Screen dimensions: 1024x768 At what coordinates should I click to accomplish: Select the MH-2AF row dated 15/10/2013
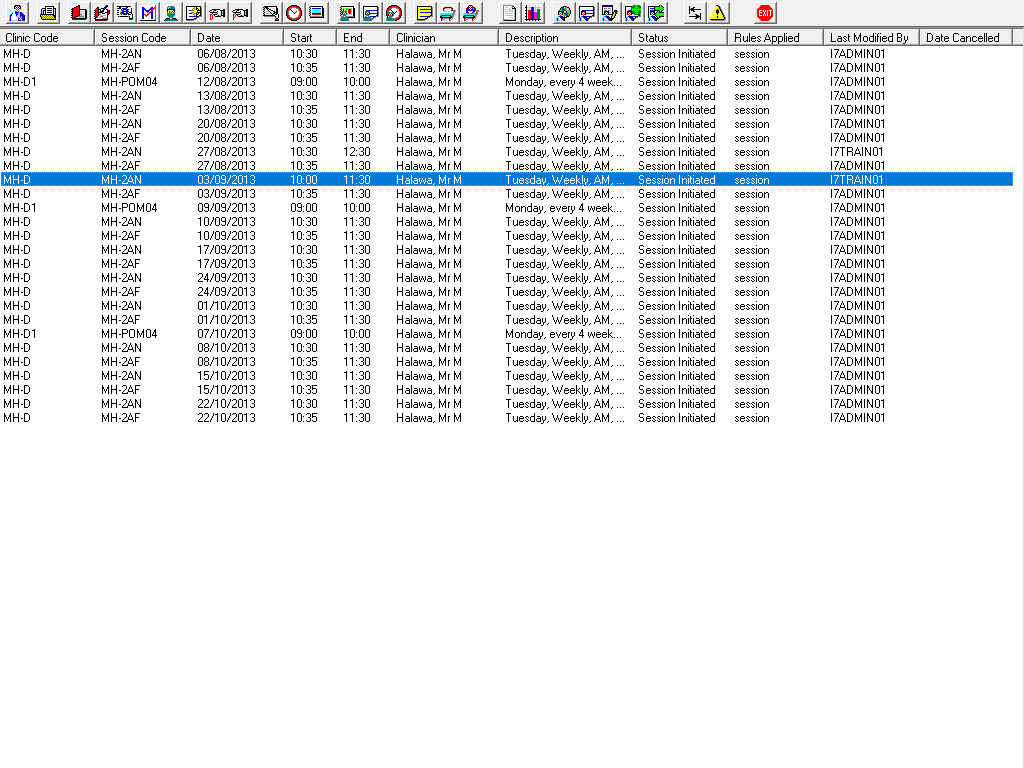(507, 390)
